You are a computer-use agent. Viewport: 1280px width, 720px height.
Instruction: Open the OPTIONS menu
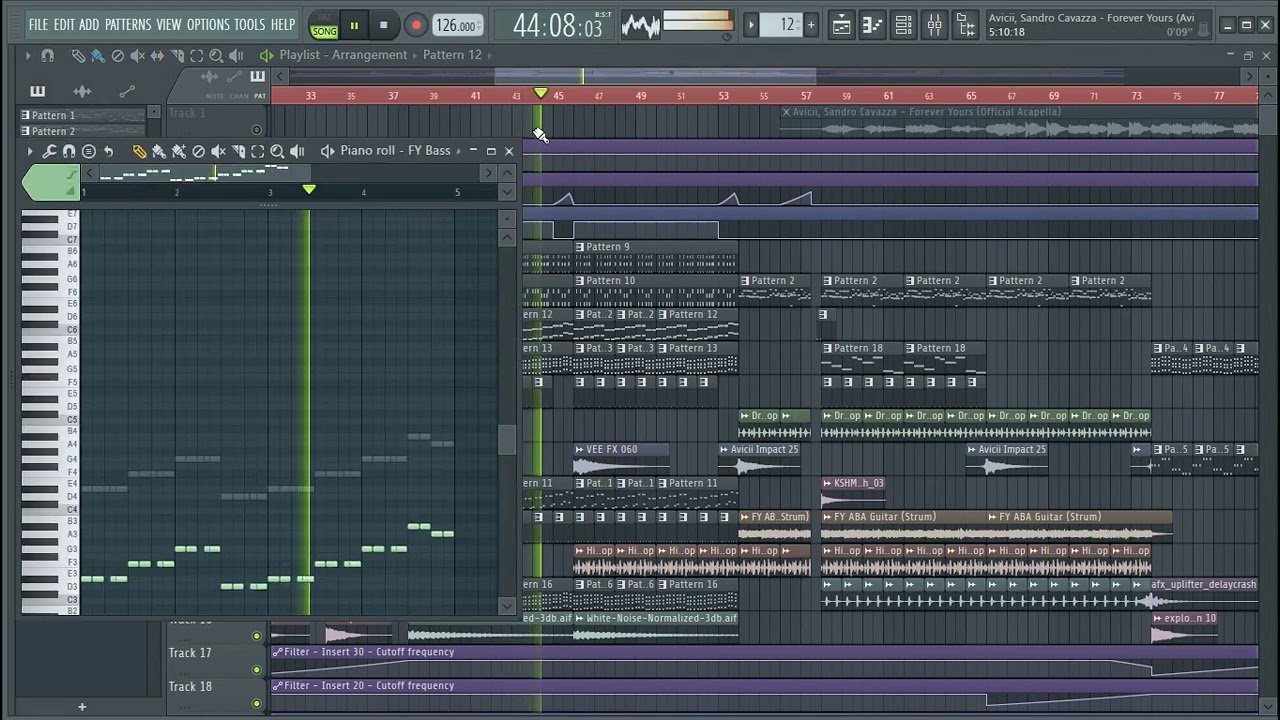(x=208, y=24)
